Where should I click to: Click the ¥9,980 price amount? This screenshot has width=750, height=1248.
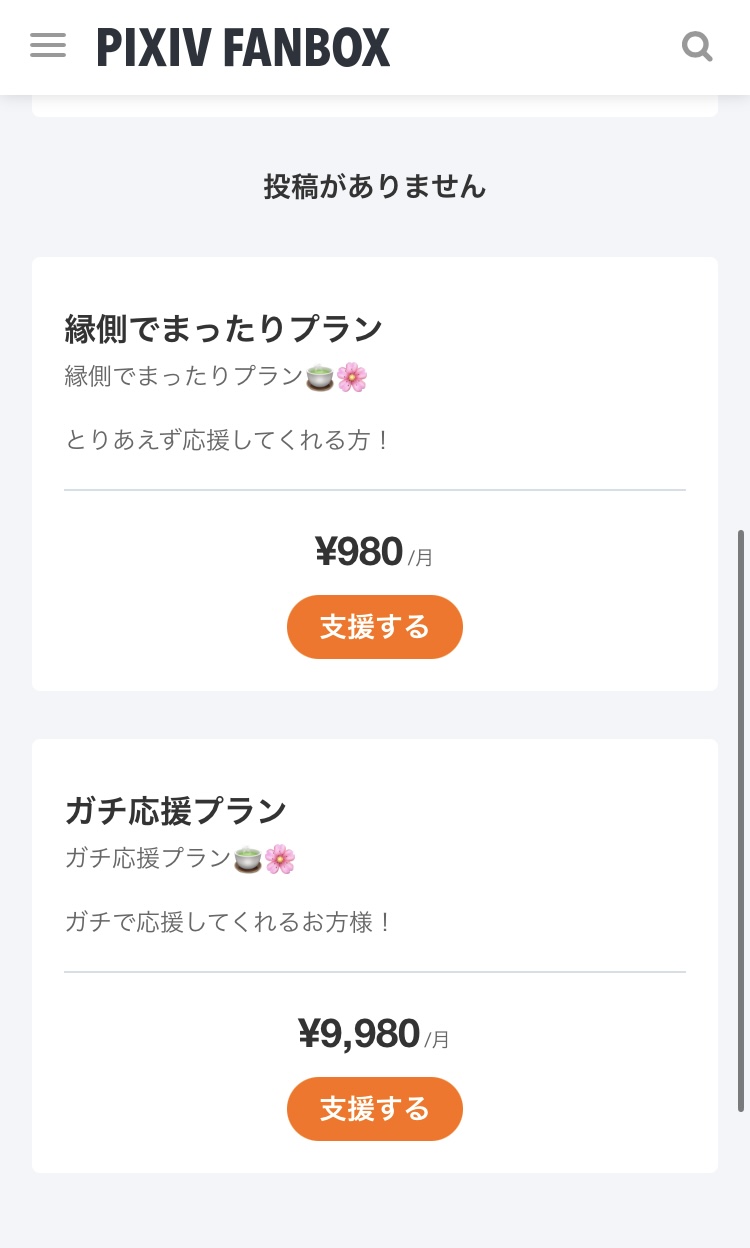click(x=359, y=1033)
